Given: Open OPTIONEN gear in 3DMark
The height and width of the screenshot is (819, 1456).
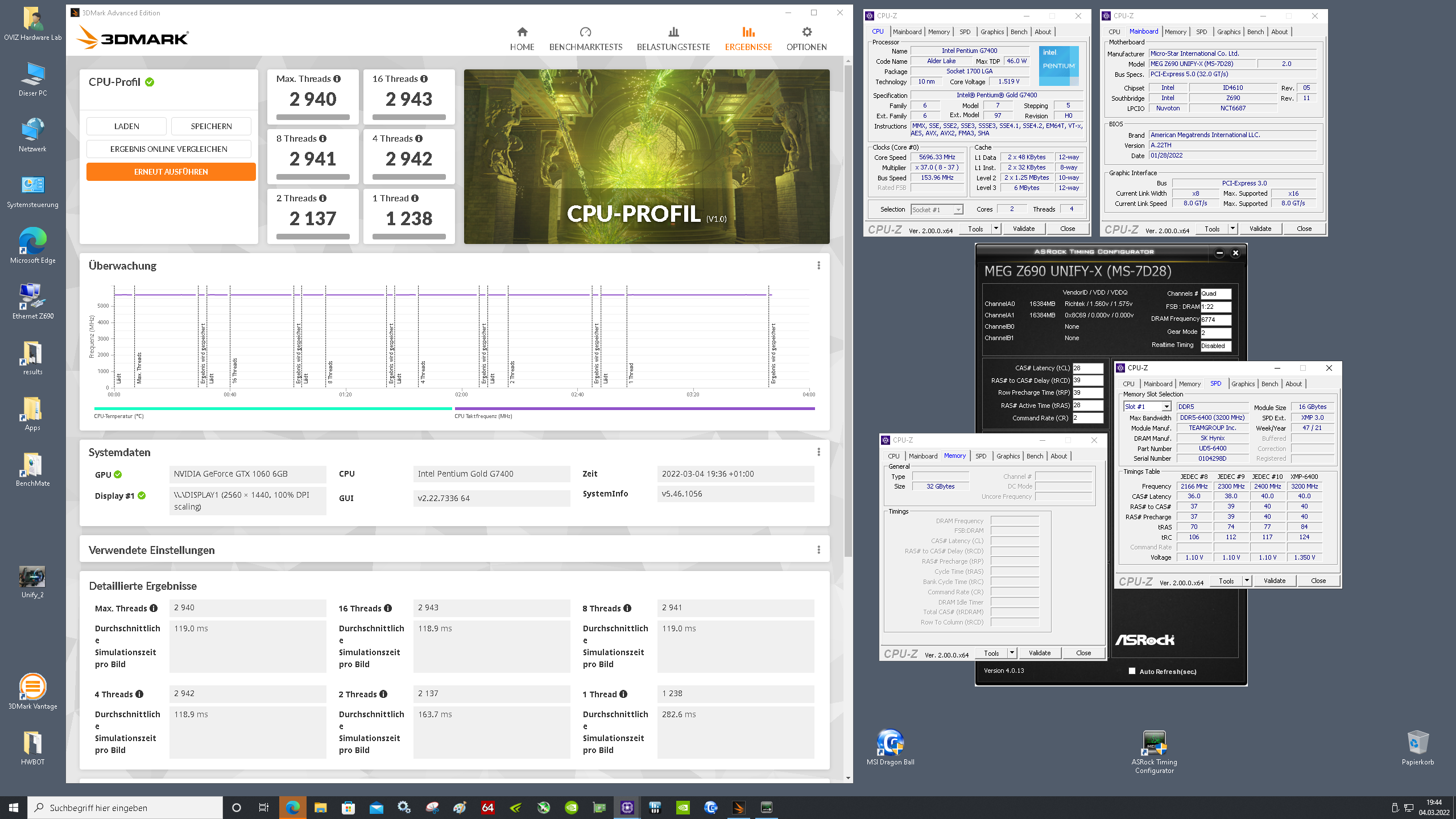Looking at the screenshot, I should click(806, 39).
